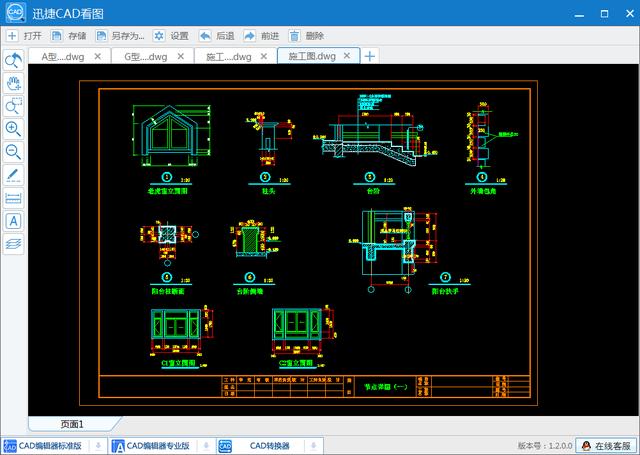Click the 阳台扶手 drawing label
Image resolution: width=640 pixels, height=455 pixels.
(x=445, y=291)
